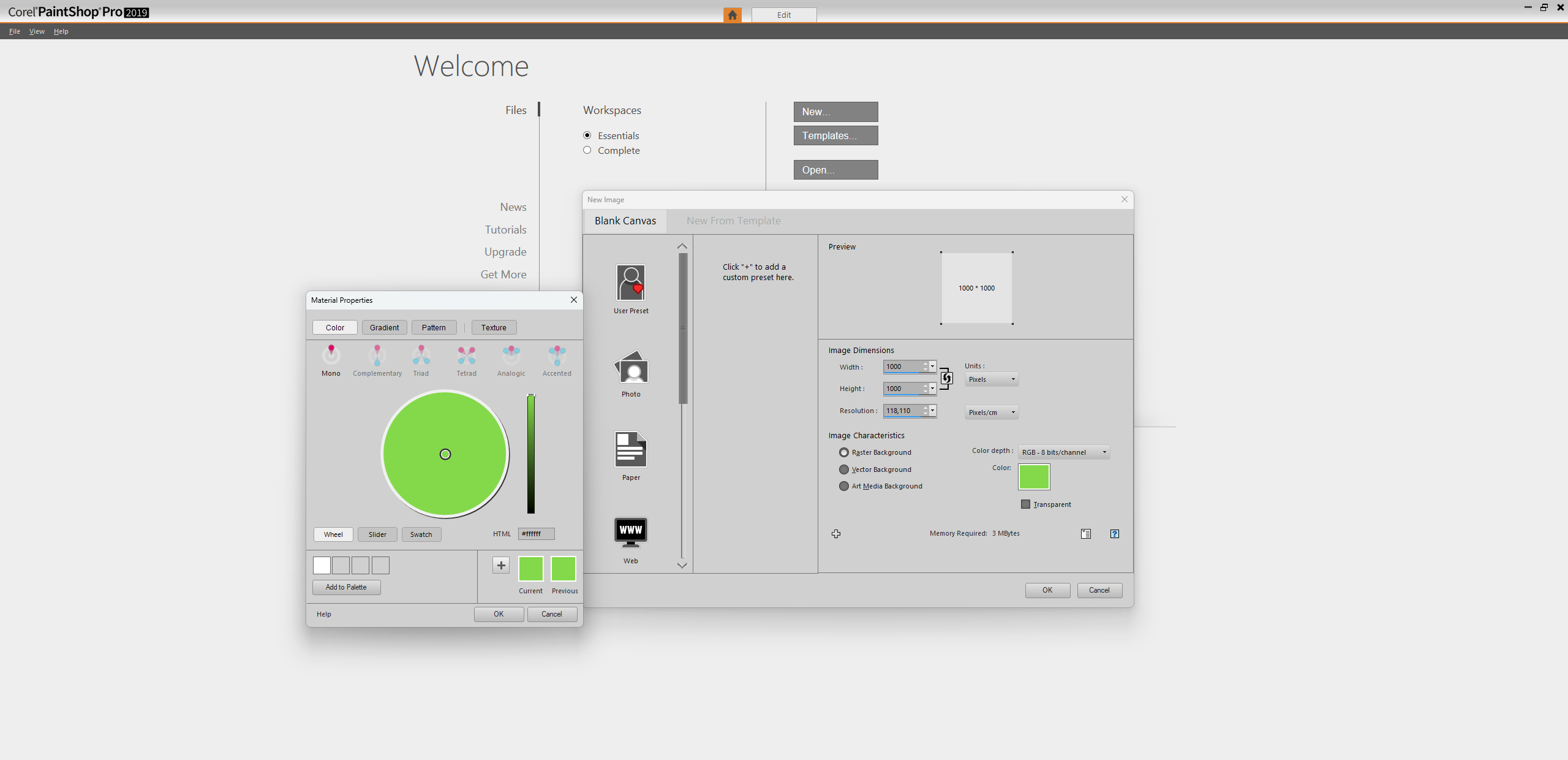
Task: Expand the Color depth dropdown
Action: 1063,452
